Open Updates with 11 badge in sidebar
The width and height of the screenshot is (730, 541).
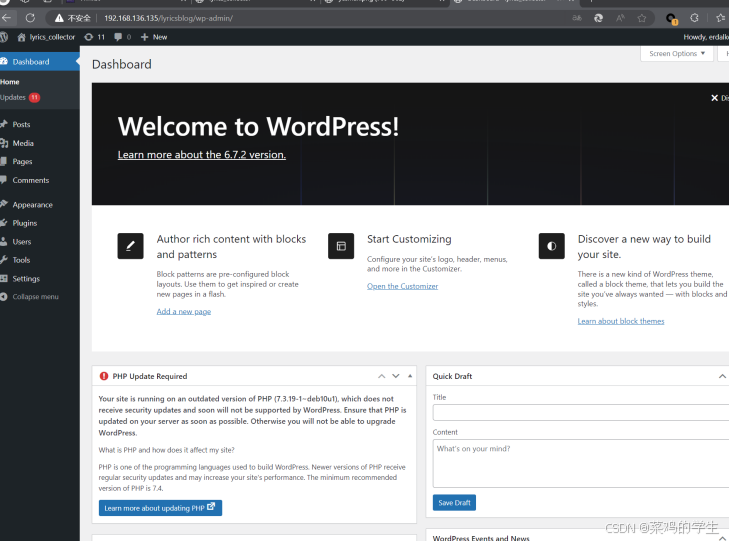coord(20,97)
